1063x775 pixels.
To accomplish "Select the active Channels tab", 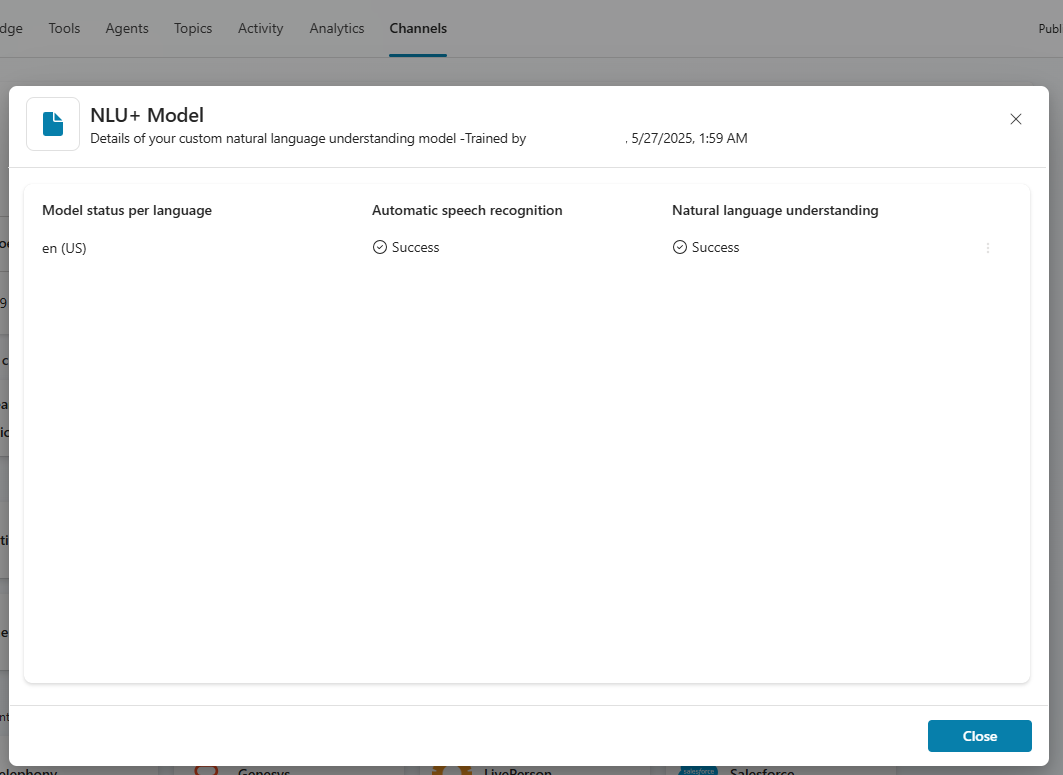I will (418, 28).
